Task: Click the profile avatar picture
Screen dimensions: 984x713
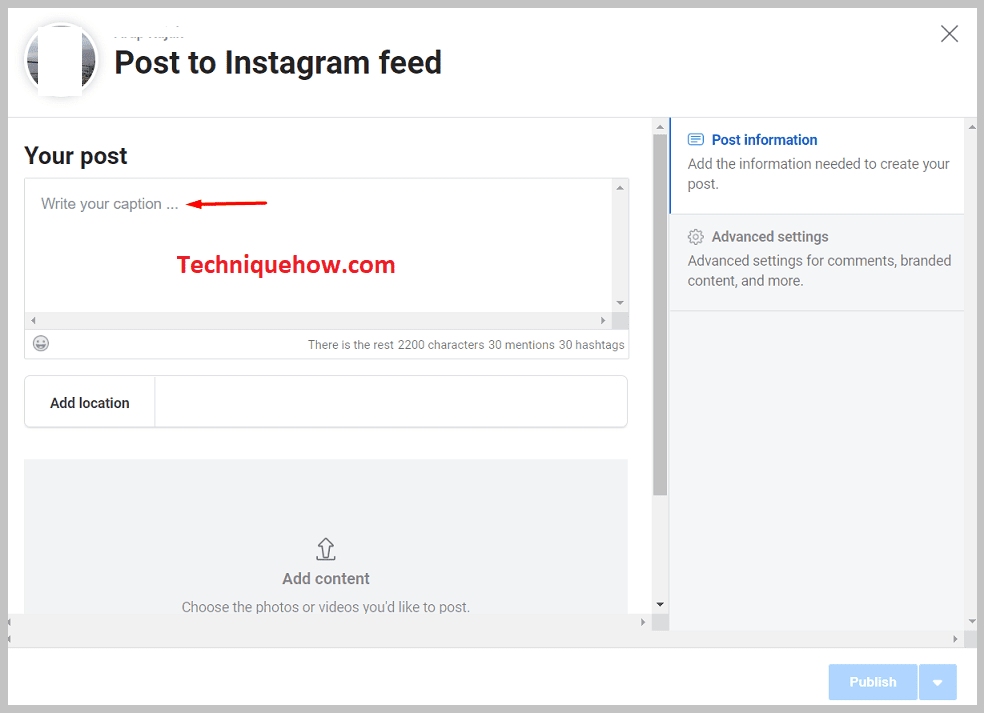Action: tap(61, 60)
